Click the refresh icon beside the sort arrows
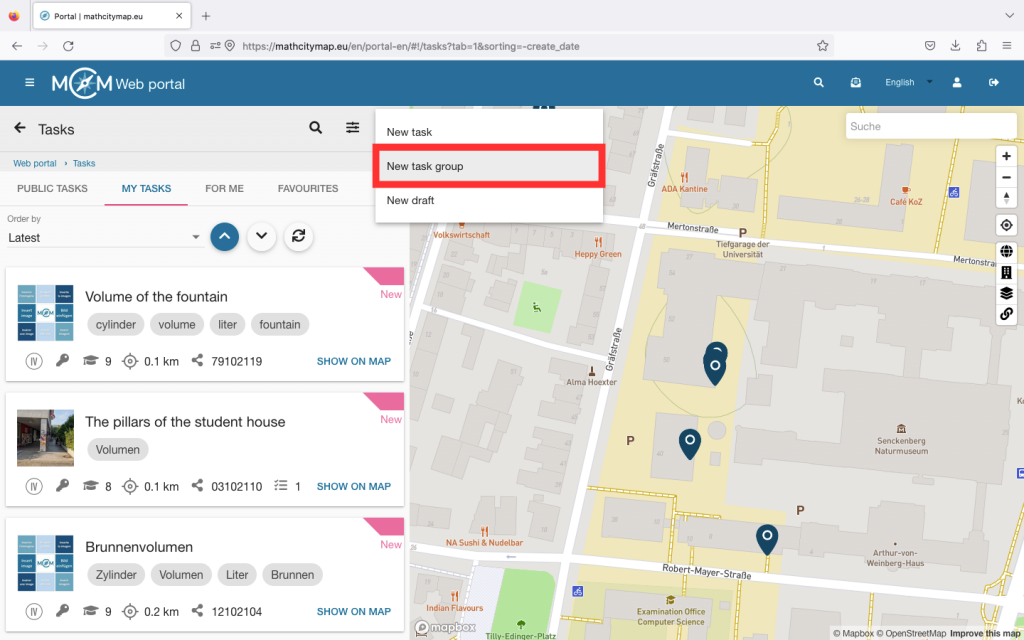Image resolution: width=1024 pixels, height=640 pixels. coord(297,236)
